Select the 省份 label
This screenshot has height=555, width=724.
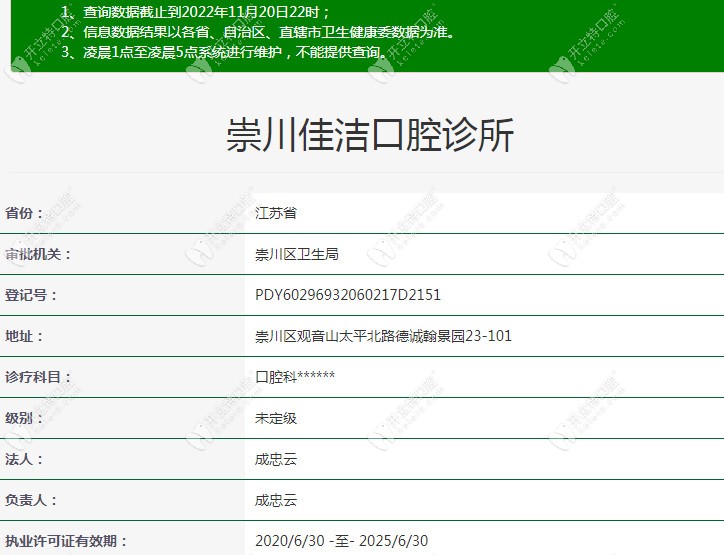[x=24, y=213]
